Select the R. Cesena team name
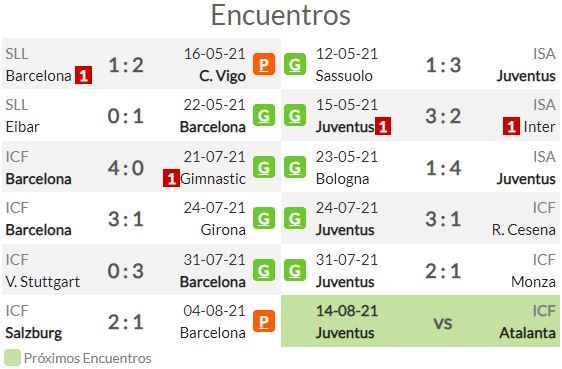This screenshot has width=562, height=369. coord(524,230)
